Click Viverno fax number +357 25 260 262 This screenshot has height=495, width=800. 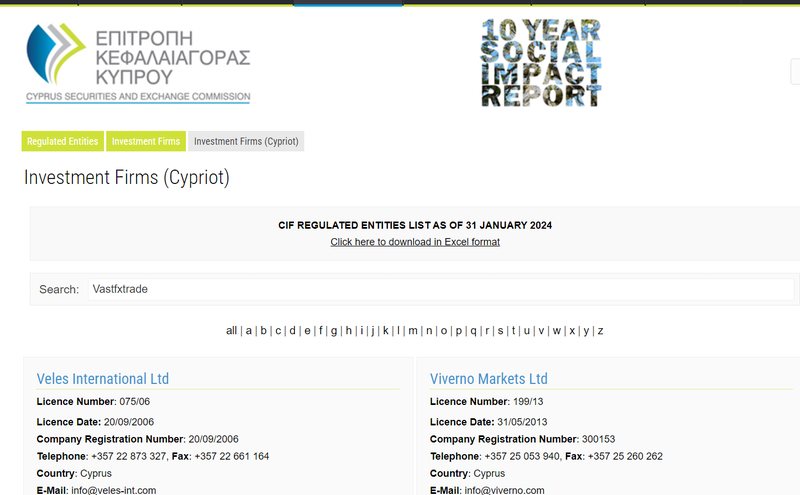tap(625, 456)
